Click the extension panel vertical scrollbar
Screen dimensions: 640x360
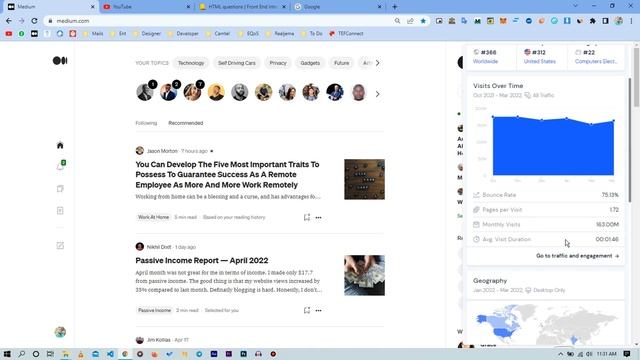point(630,141)
